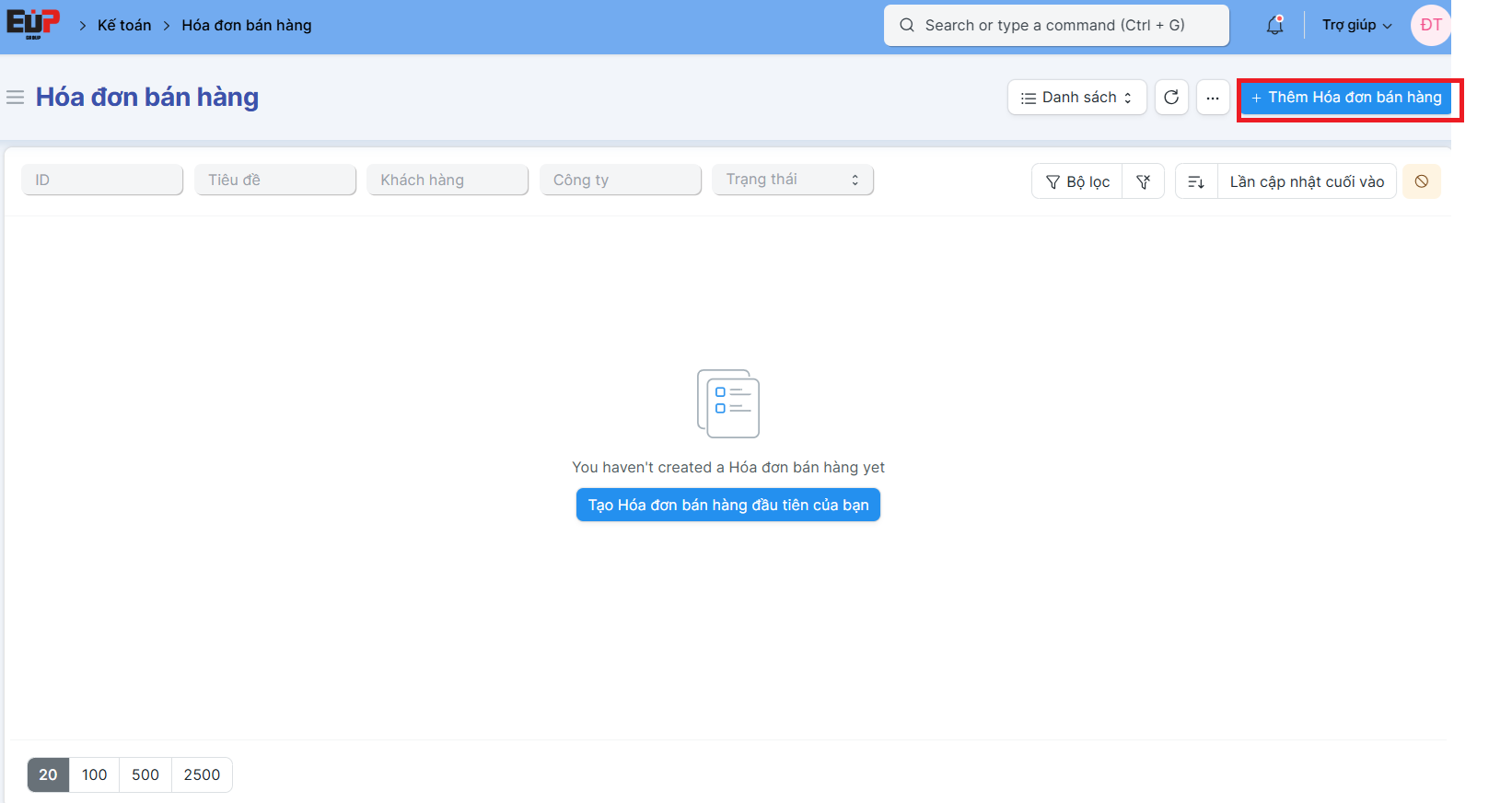Viewport: 1512px width, 803px height.
Task: Expand the Trạng thái status dropdown
Action: [x=792, y=180]
